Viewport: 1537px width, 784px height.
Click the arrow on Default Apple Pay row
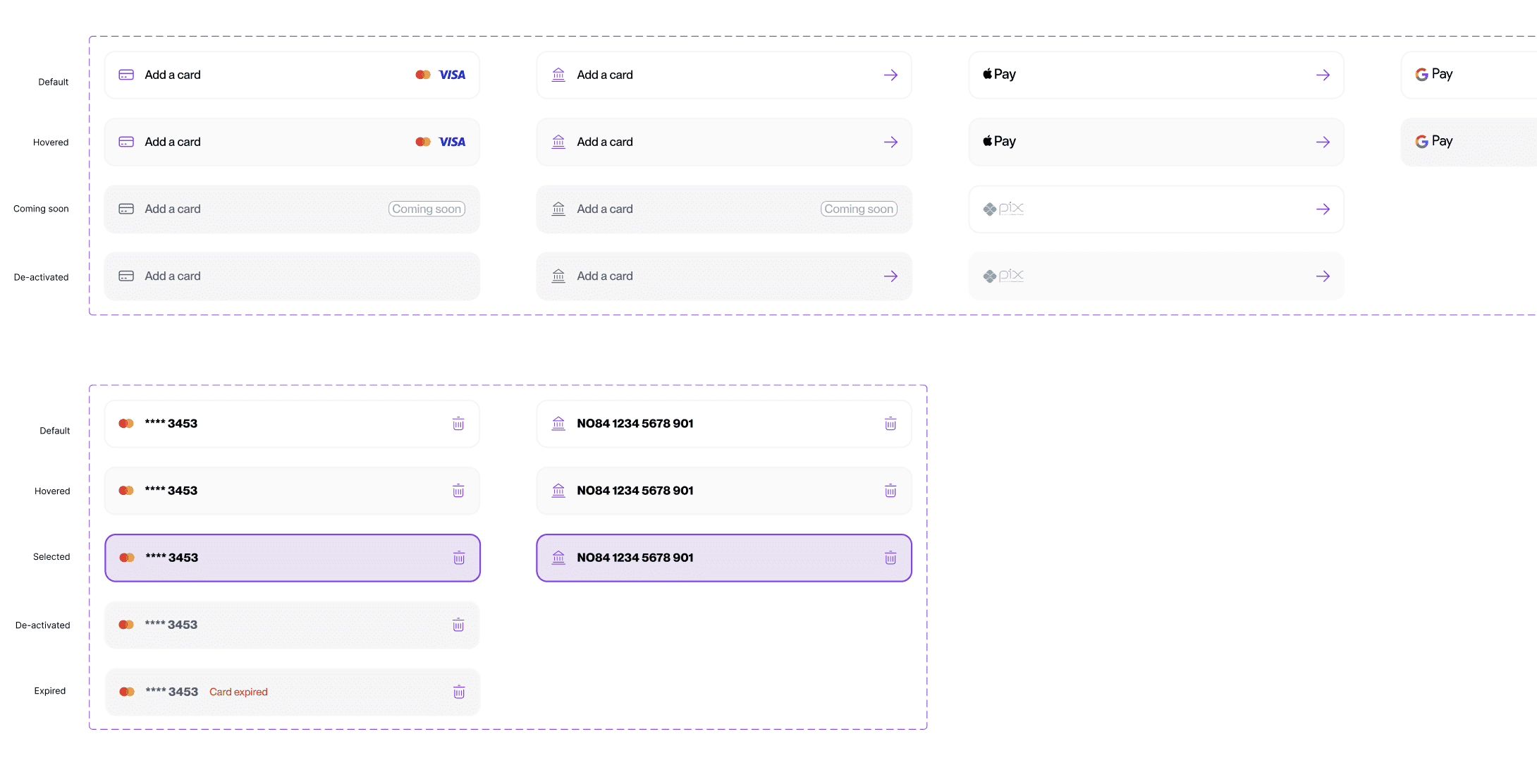[1323, 75]
